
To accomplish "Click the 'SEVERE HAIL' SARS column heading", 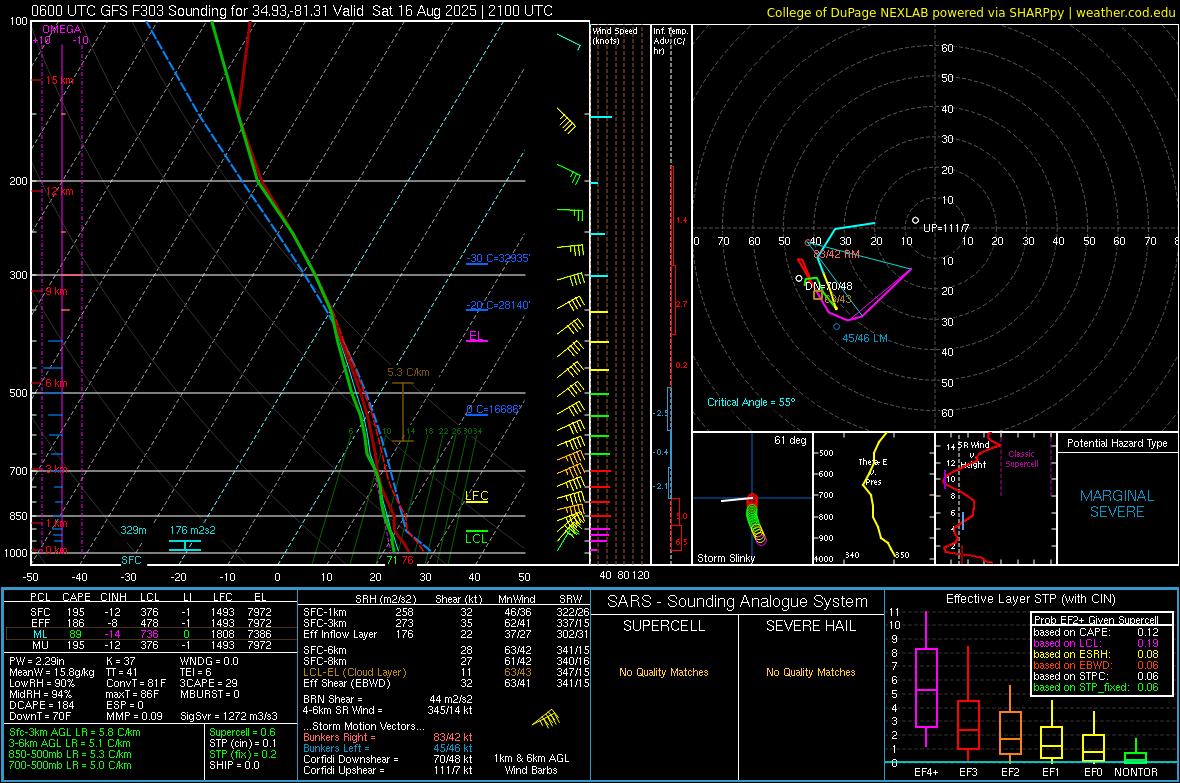I will [x=810, y=626].
